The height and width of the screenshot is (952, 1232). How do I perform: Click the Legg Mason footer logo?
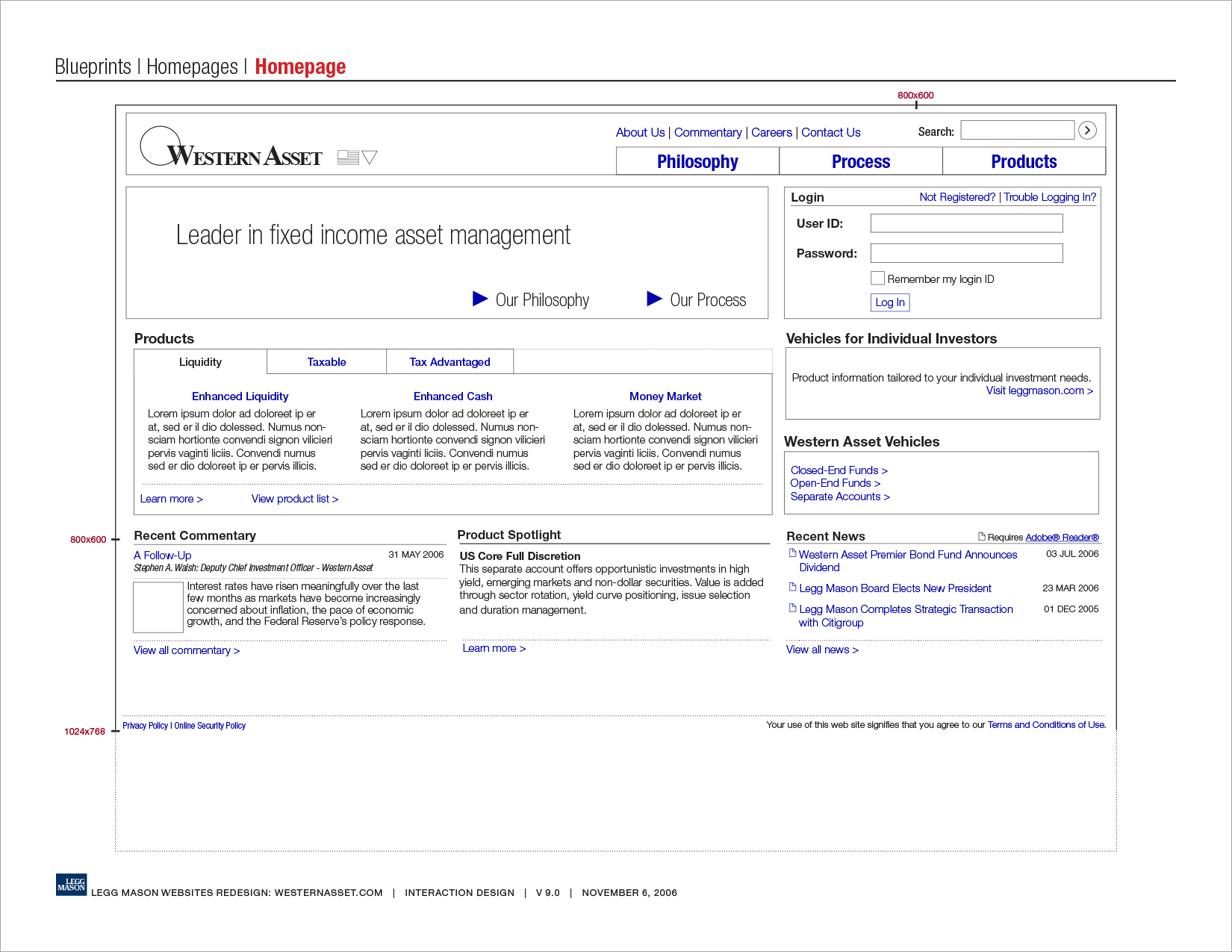[72, 884]
